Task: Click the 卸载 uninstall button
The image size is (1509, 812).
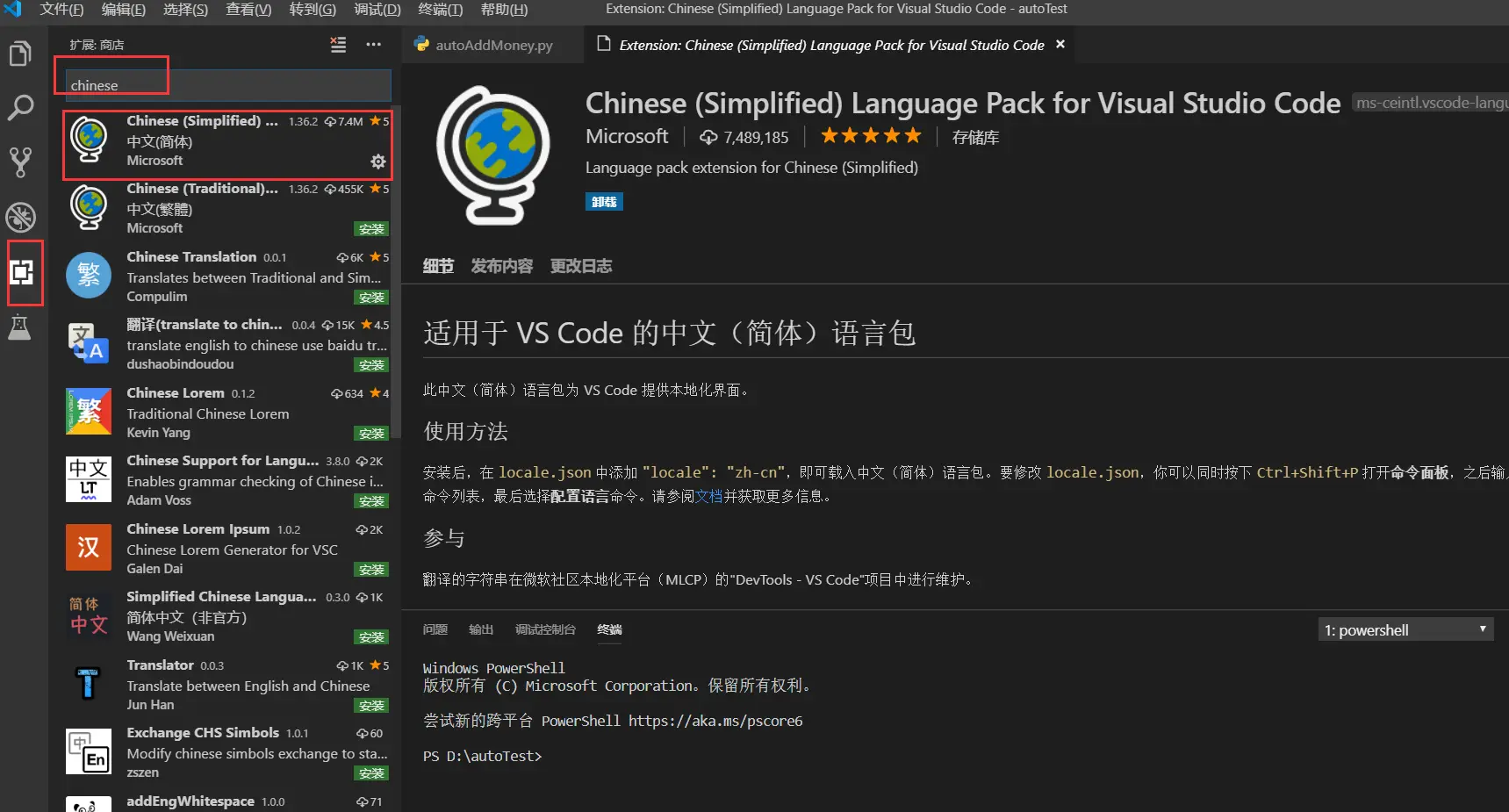Action: (x=604, y=202)
